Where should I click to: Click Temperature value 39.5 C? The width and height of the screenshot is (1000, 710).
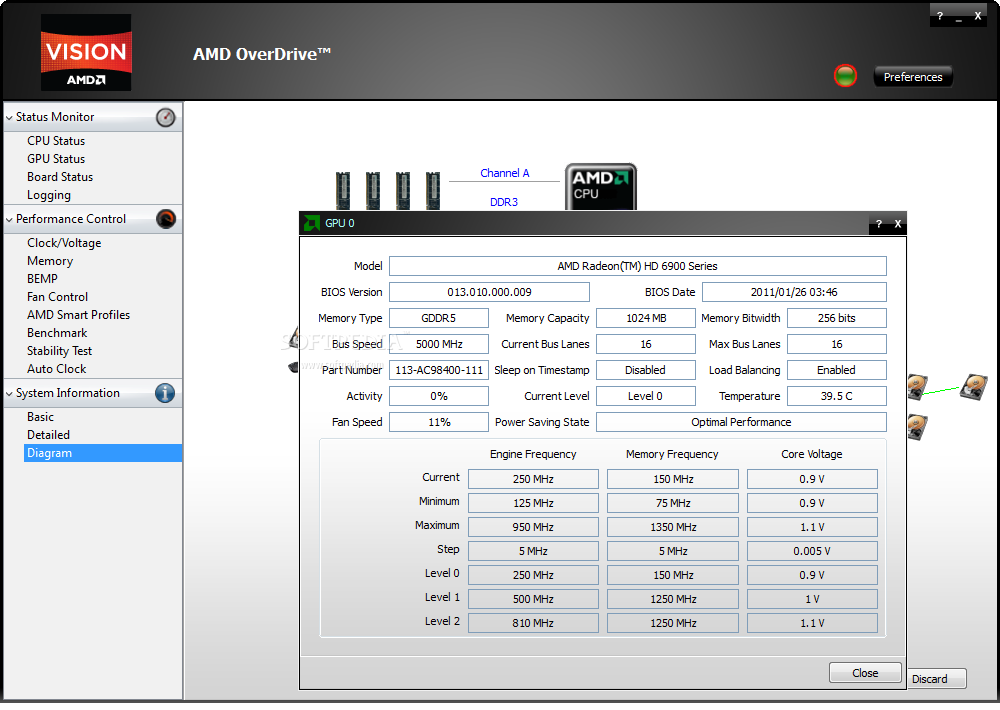pos(837,396)
